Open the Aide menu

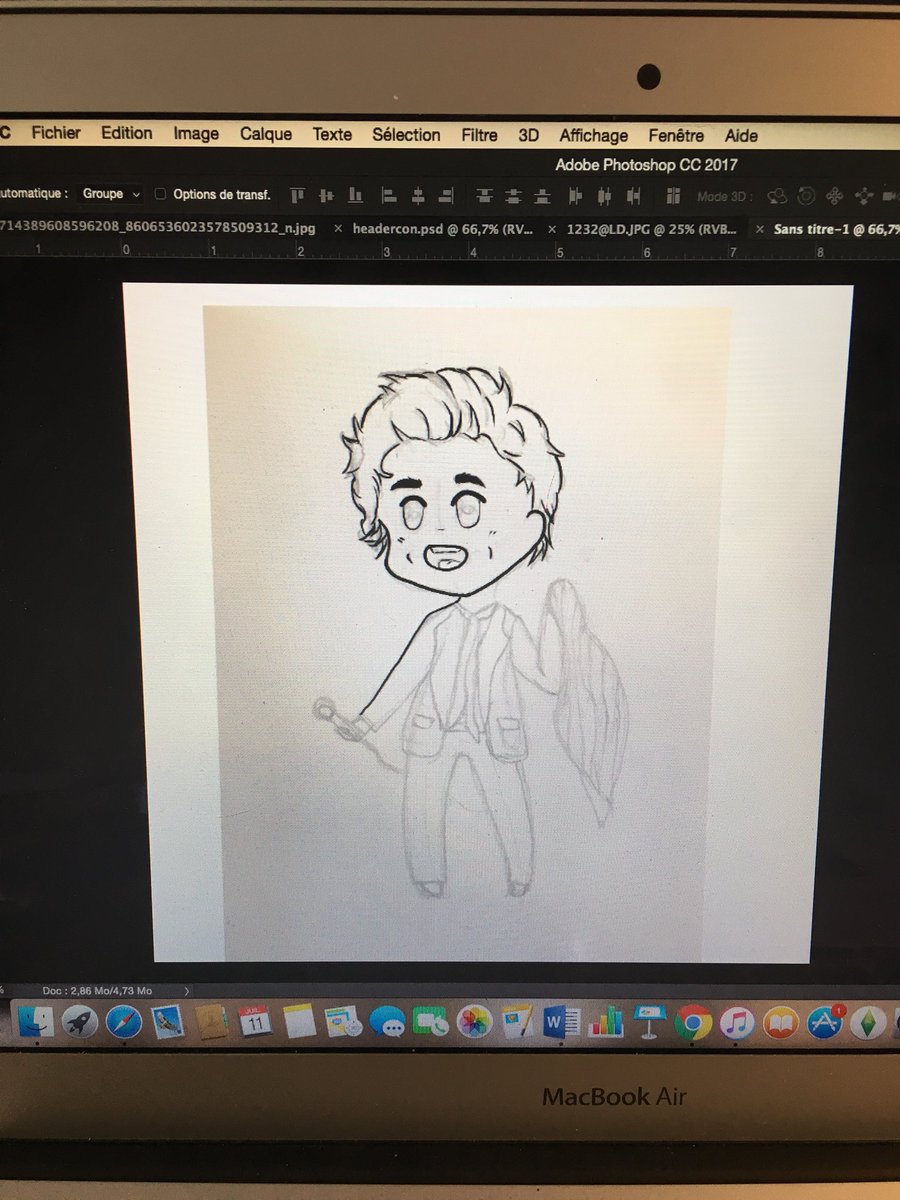(741, 136)
